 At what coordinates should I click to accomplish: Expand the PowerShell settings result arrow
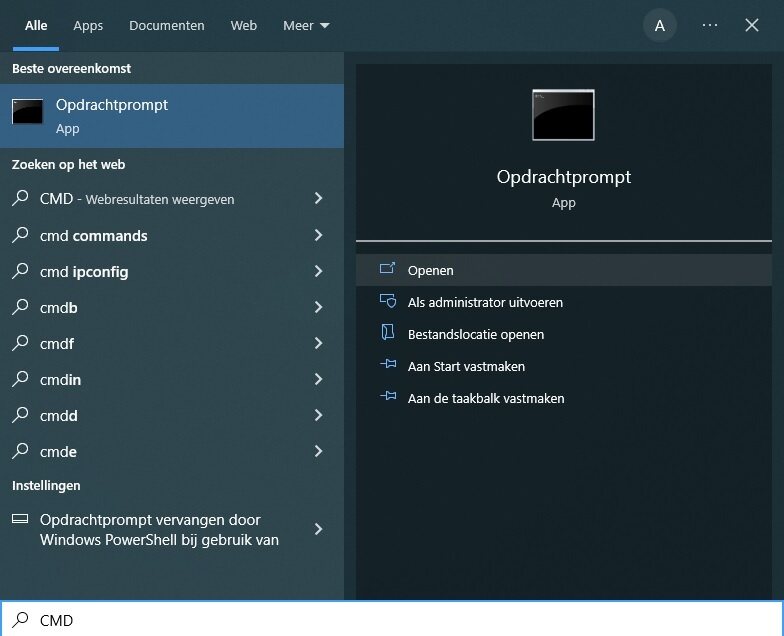pyautogui.click(x=318, y=529)
